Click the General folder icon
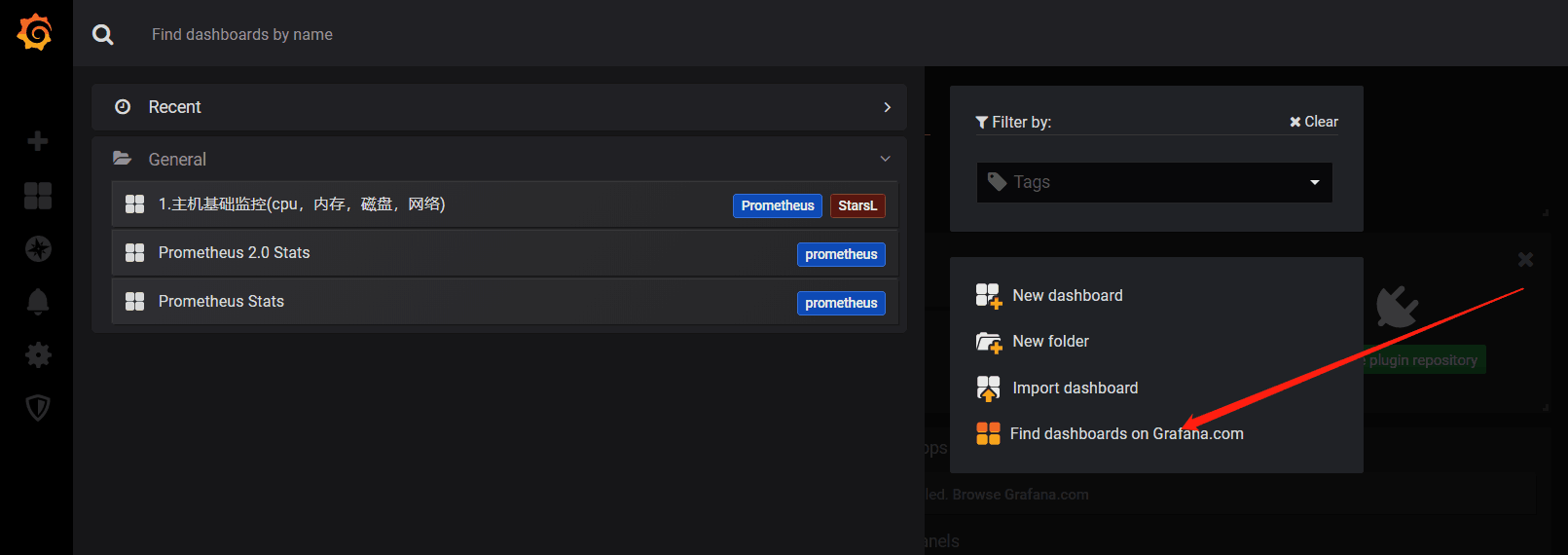The image size is (1568, 555). (122, 158)
